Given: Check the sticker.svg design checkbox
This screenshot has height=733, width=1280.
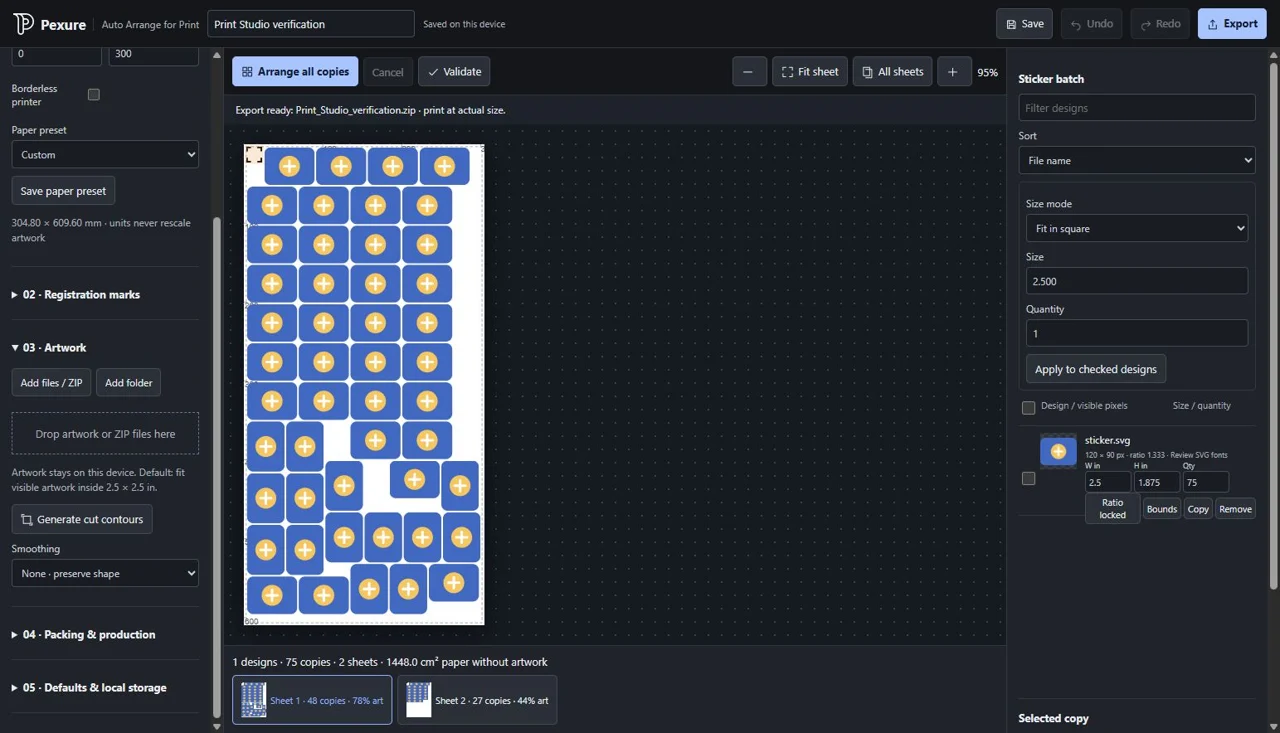Looking at the screenshot, I should 1028,479.
